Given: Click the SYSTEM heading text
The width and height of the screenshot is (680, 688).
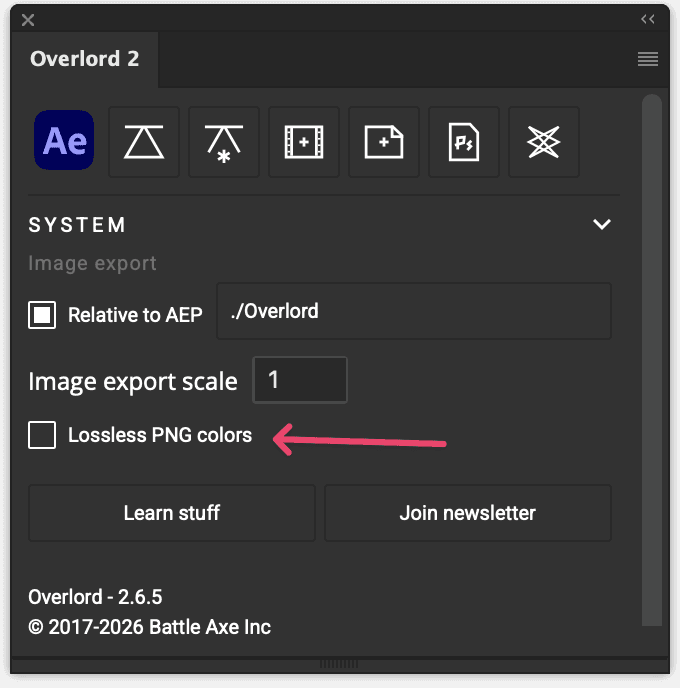Looking at the screenshot, I should [x=77, y=225].
